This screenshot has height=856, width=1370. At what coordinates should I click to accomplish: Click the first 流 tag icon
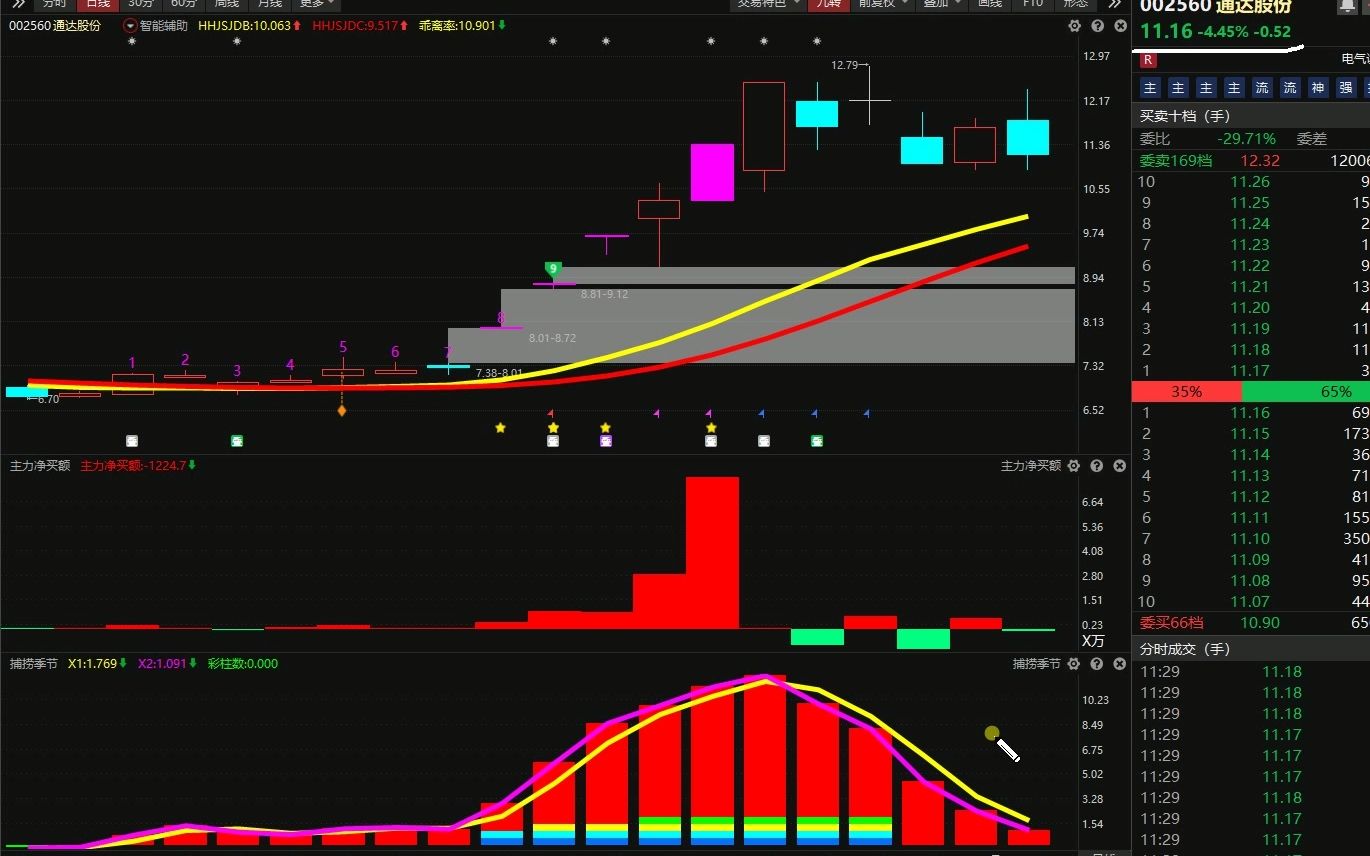pyautogui.click(x=1262, y=88)
